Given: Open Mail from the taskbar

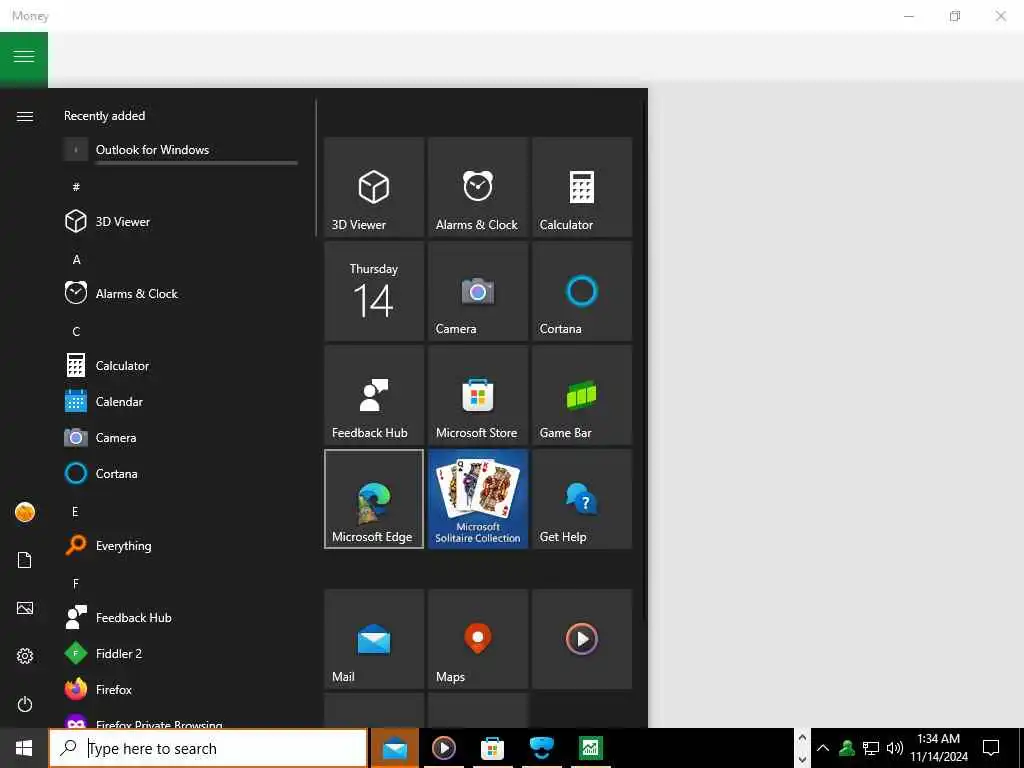Looking at the screenshot, I should [x=395, y=748].
